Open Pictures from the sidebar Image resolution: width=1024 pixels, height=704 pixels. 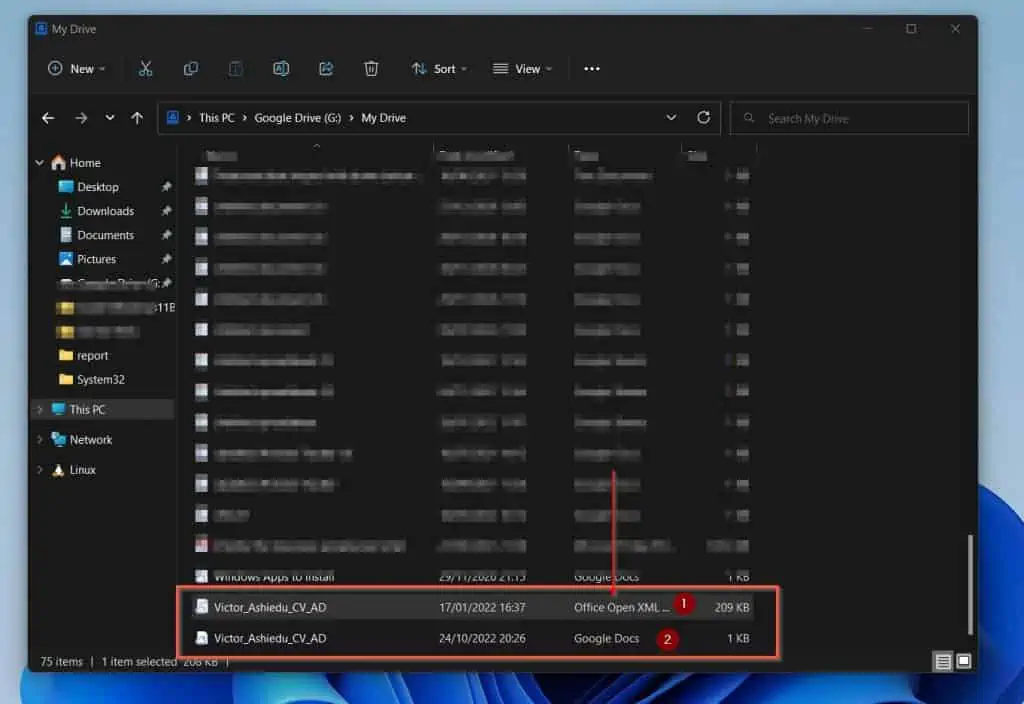pyautogui.click(x=96, y=259)
